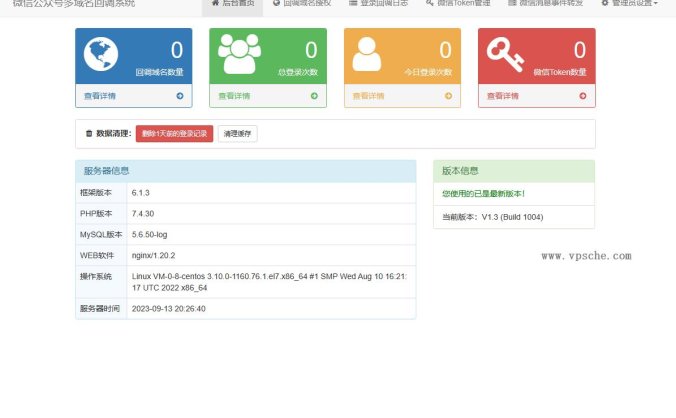Image resolution: width=676 pixels, height=418 pixels.
Task: Open the 微信消息事件转发 nav item
Action: (x=545, y=3)
